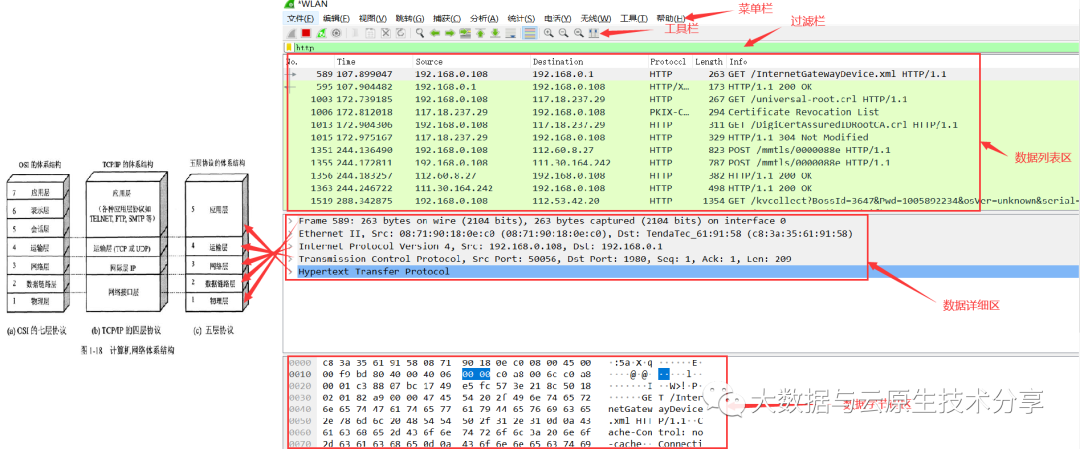Open the 编辑(E) menu
1080x449 pixels.
point(336,19)
